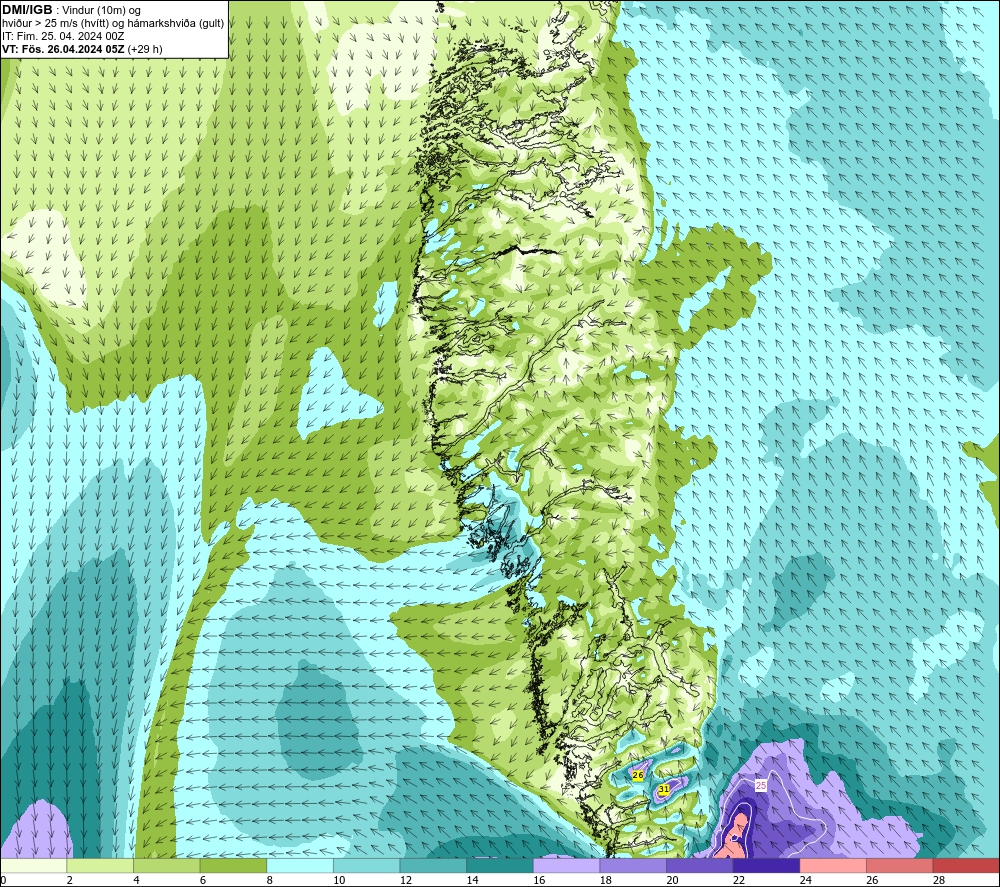Click the legend scale number 24
This screenshot has height=887, width=1000.
[x=805, y=880]
